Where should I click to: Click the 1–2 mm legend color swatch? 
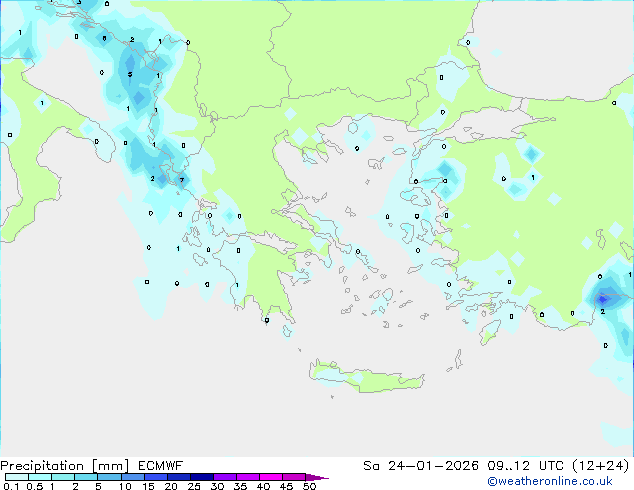tap(63, 477)
